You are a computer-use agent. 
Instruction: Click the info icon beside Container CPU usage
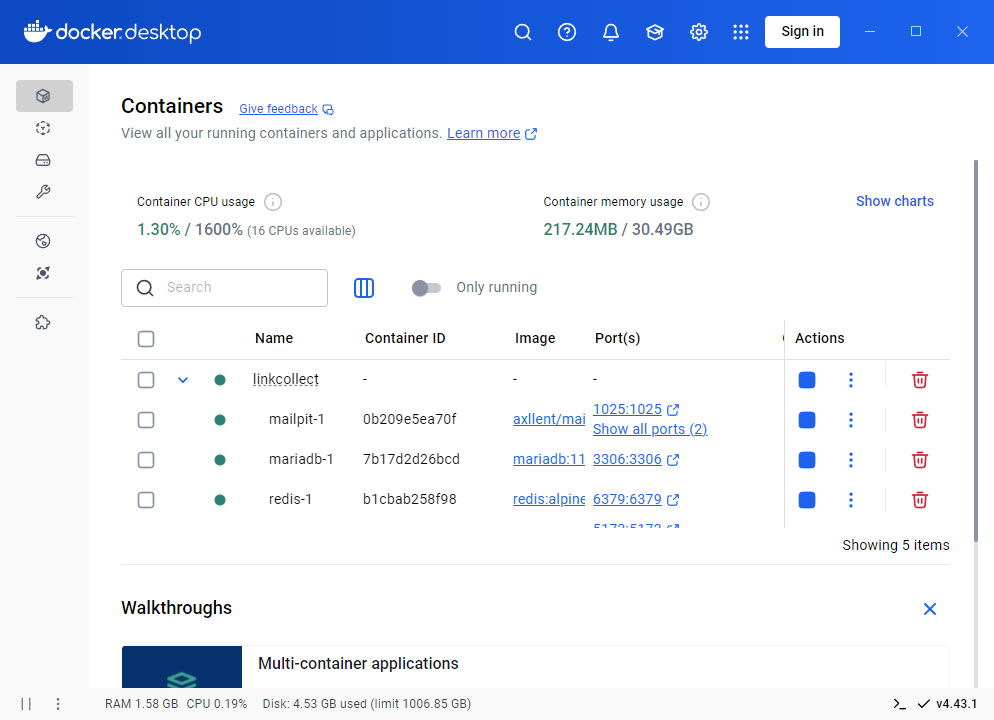[x=273, y=202]
